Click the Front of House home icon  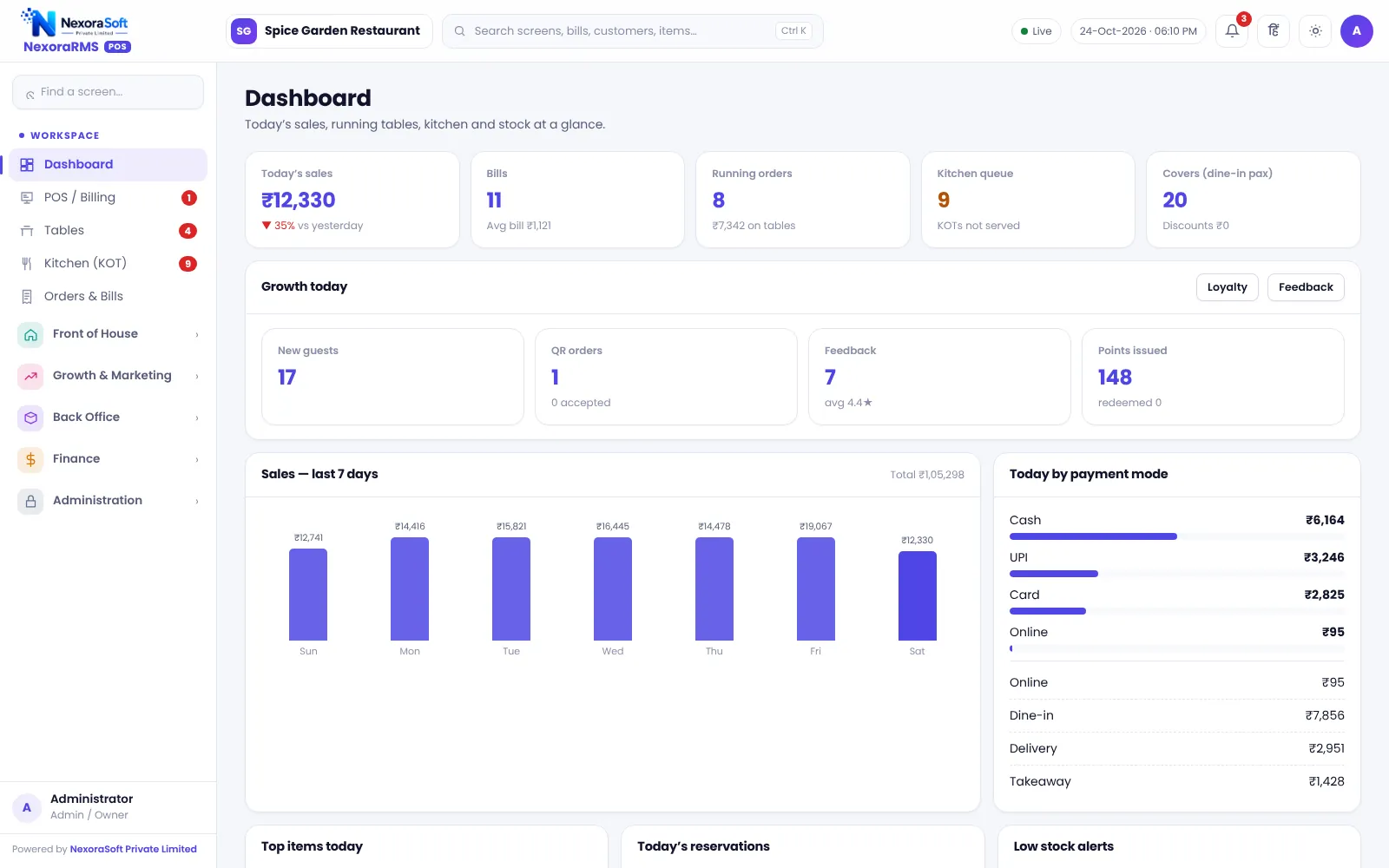tap(30, 334)
